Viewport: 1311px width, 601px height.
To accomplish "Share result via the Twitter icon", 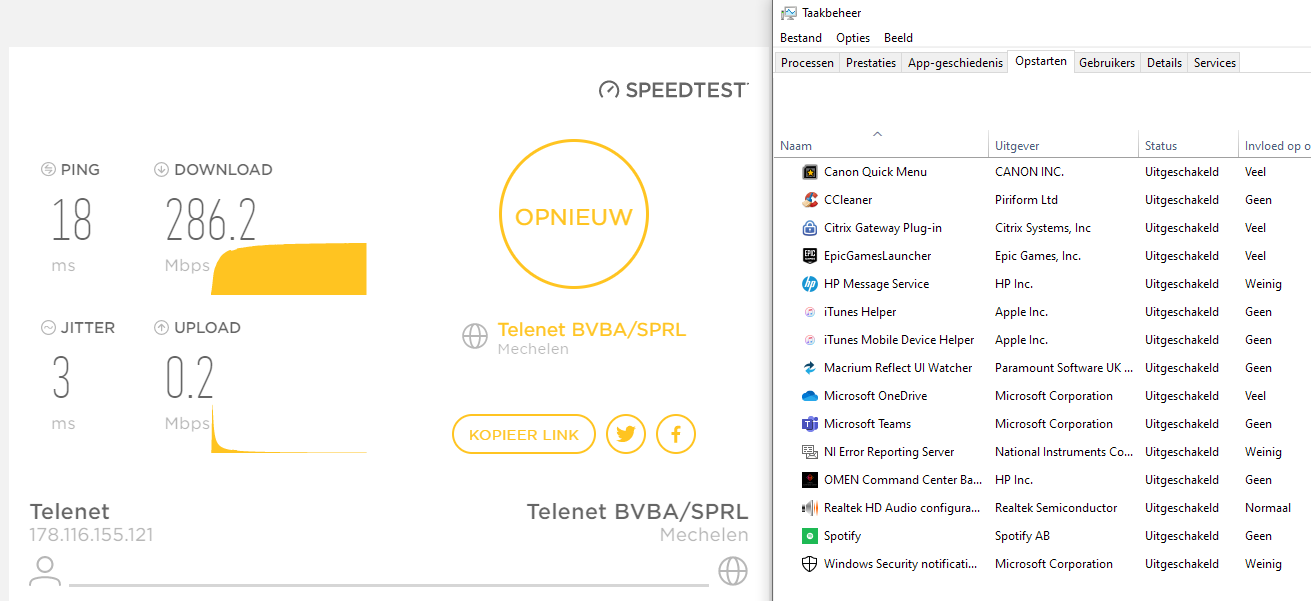I will click(x=626, y=435).
